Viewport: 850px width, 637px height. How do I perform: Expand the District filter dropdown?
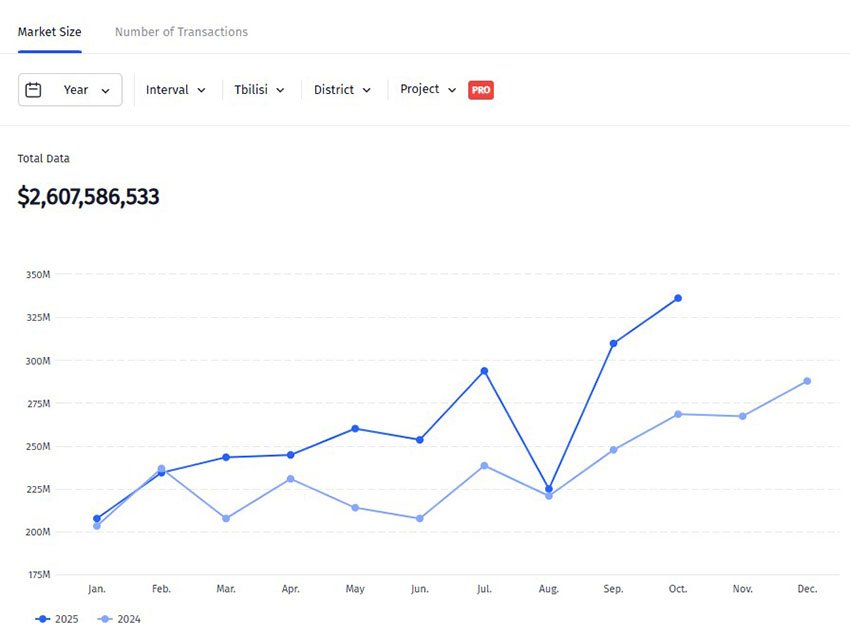[342, 90]
